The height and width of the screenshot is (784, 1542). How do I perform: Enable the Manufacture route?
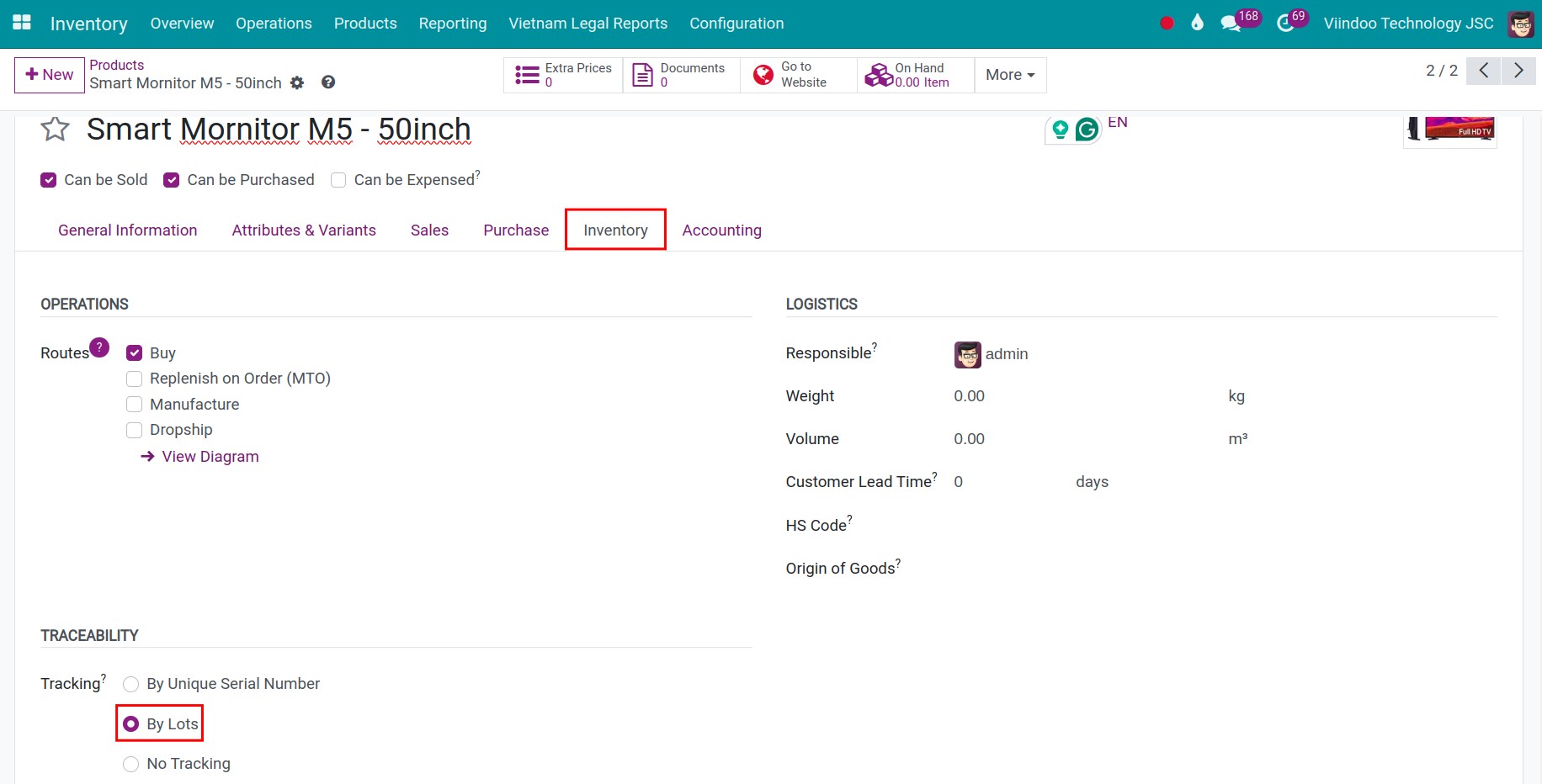(x=134, y=405)
